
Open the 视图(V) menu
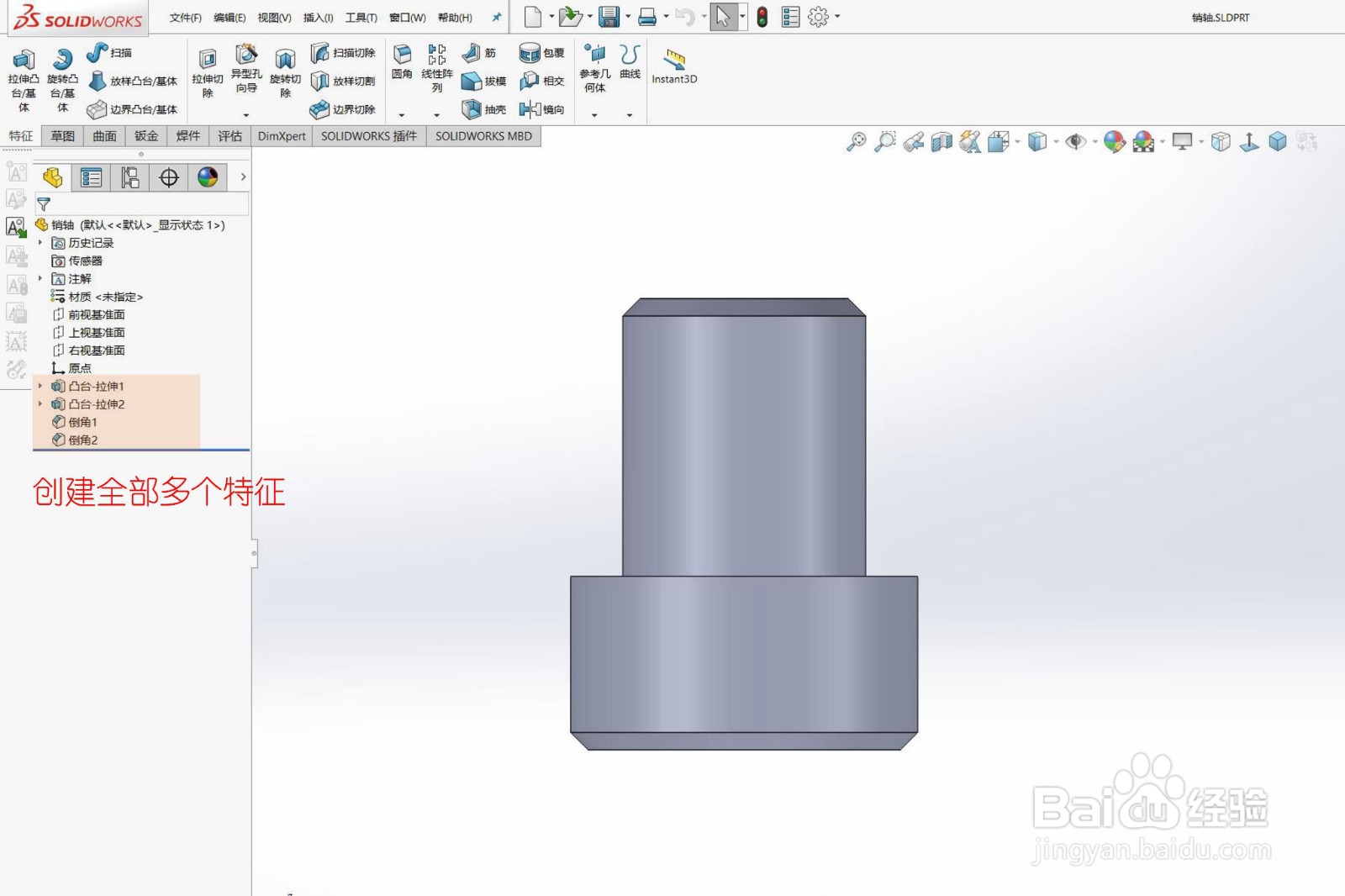(274, 18)
